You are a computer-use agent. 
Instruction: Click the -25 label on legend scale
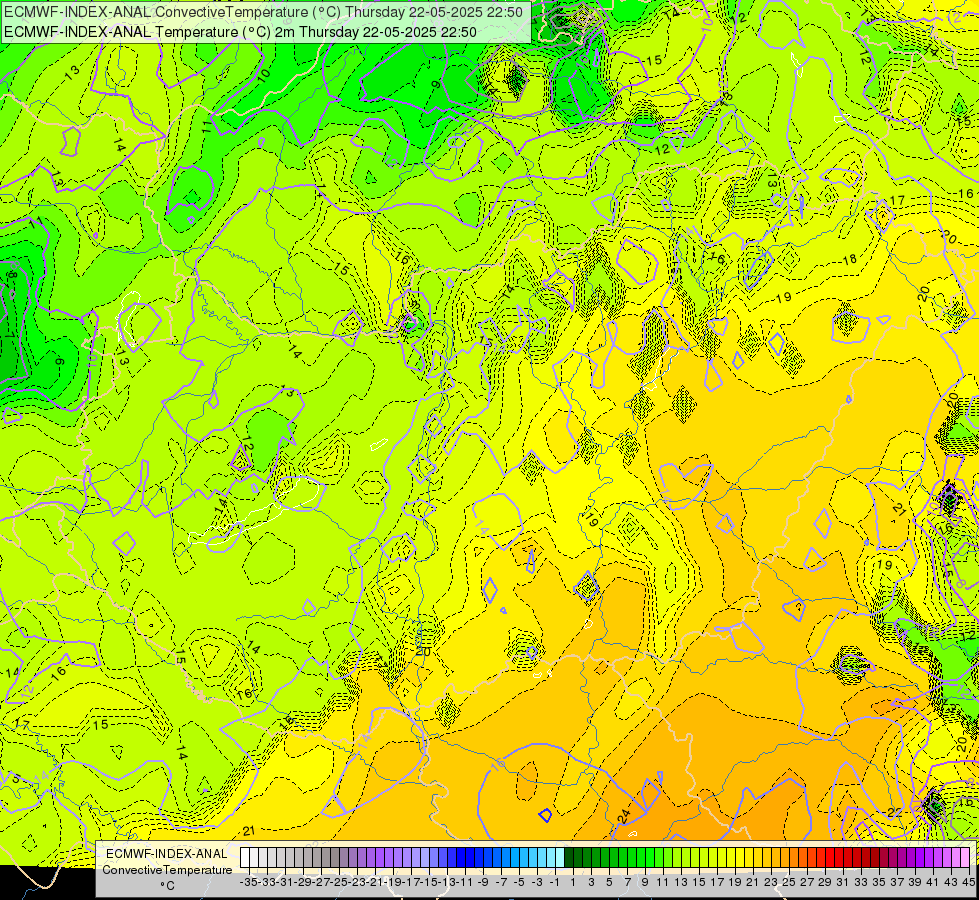(339, 882)
